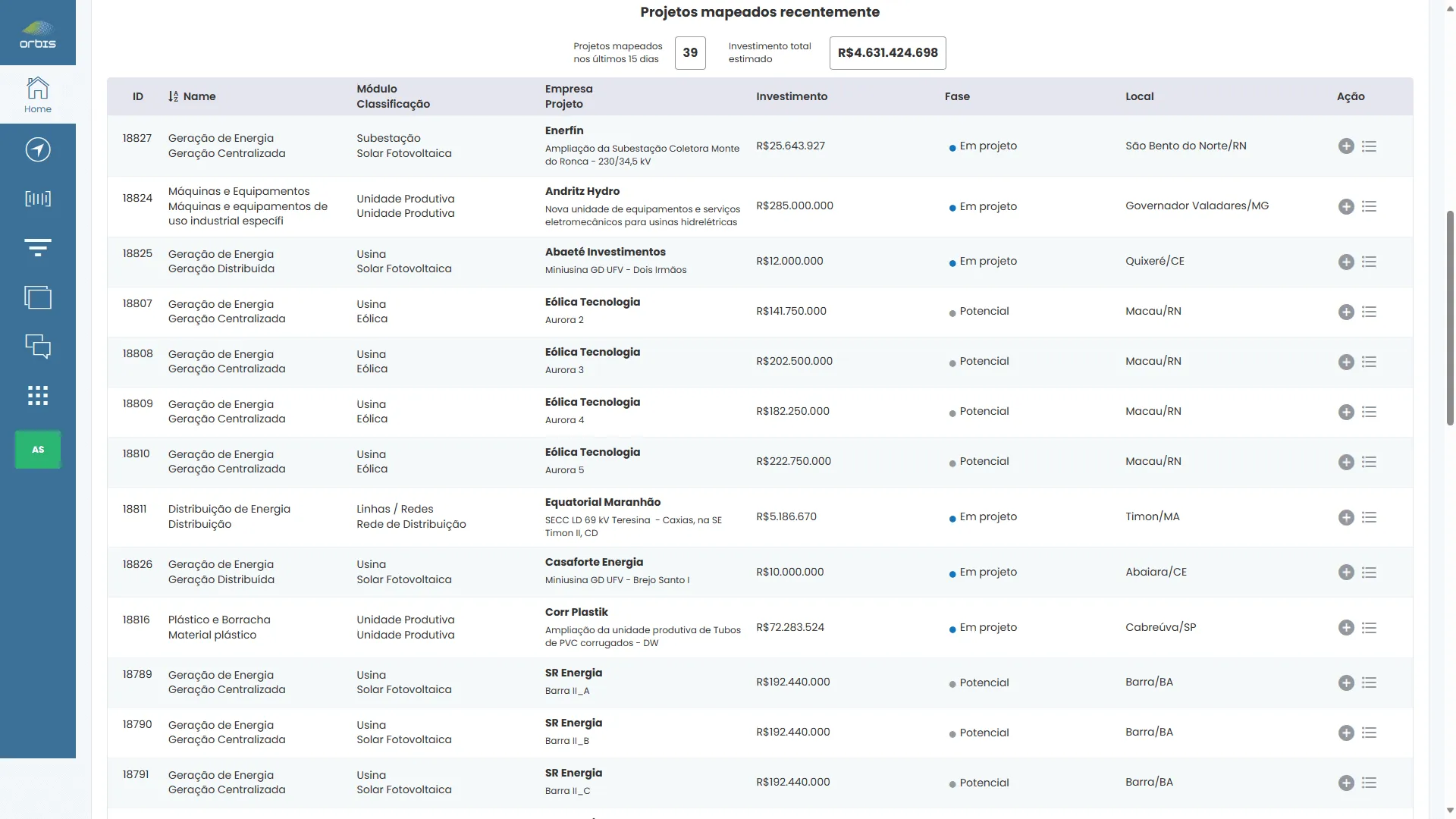This screenshot has height=819, width=1456.
Task: Add Barra II_B project with plus icon
Action: (1346, 733)
